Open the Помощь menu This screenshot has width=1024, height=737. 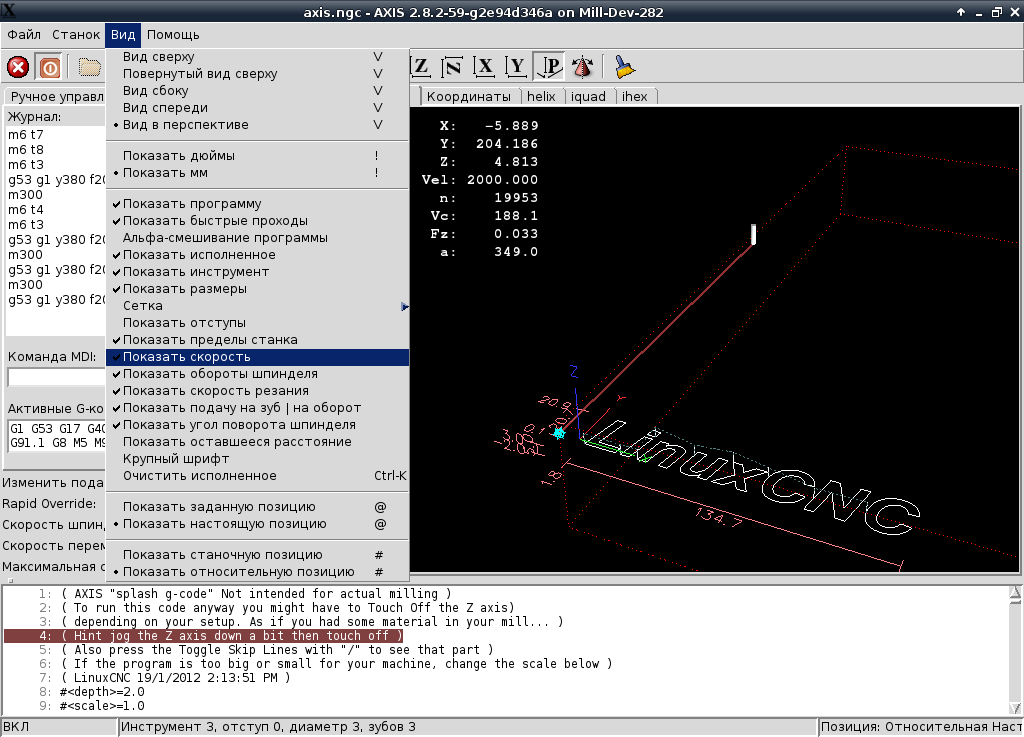pos(173,35)
